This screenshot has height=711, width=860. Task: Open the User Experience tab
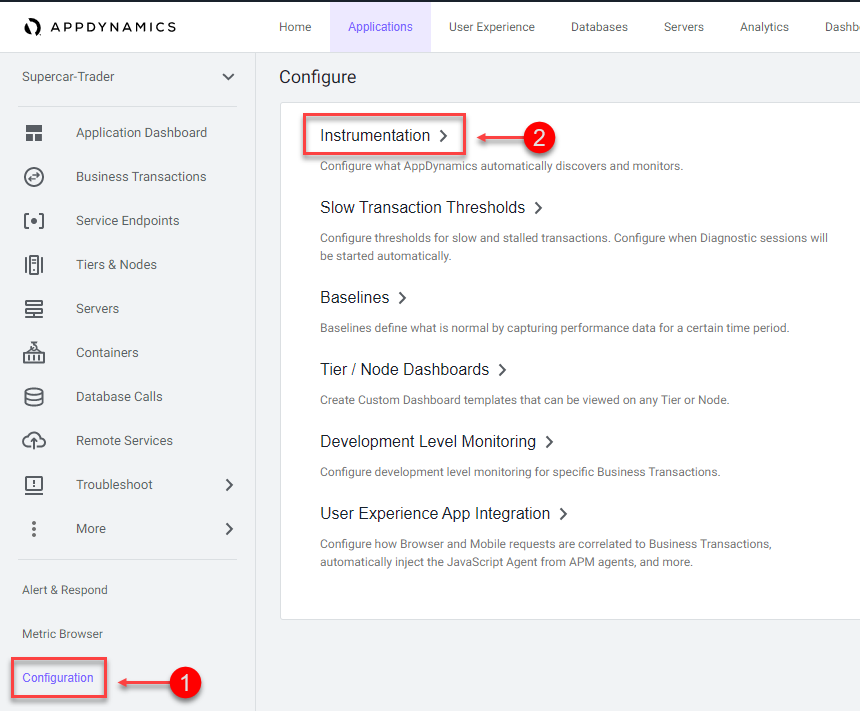pyautogui.click(x=491, y=27)
